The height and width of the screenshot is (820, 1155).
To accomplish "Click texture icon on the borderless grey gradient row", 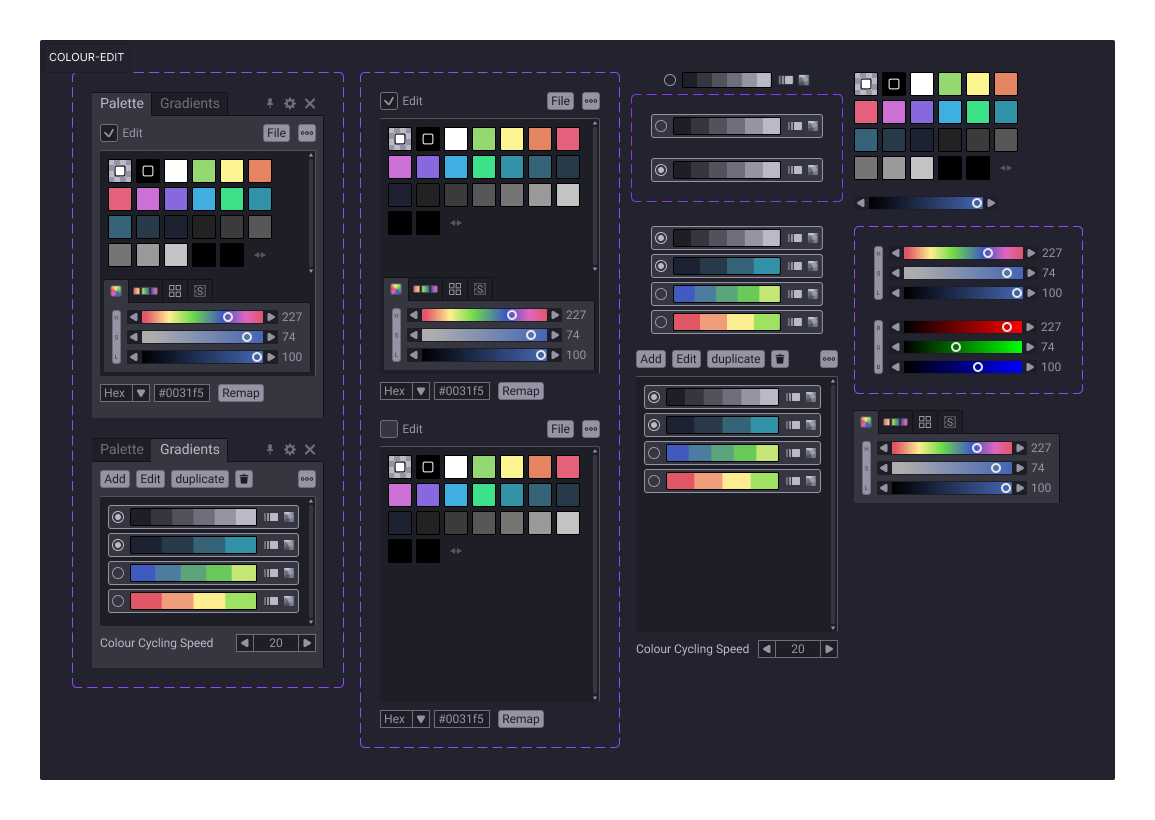I will click(804, 80).
